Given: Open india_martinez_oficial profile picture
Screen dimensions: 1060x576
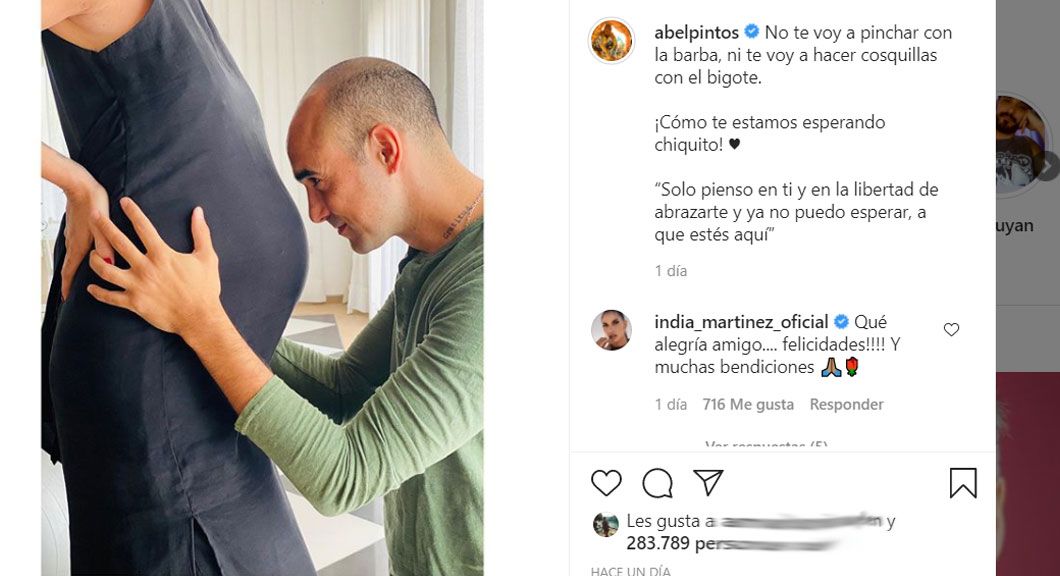Looking at the screenshot, I should pyautogui.click(x=611, y=331).
